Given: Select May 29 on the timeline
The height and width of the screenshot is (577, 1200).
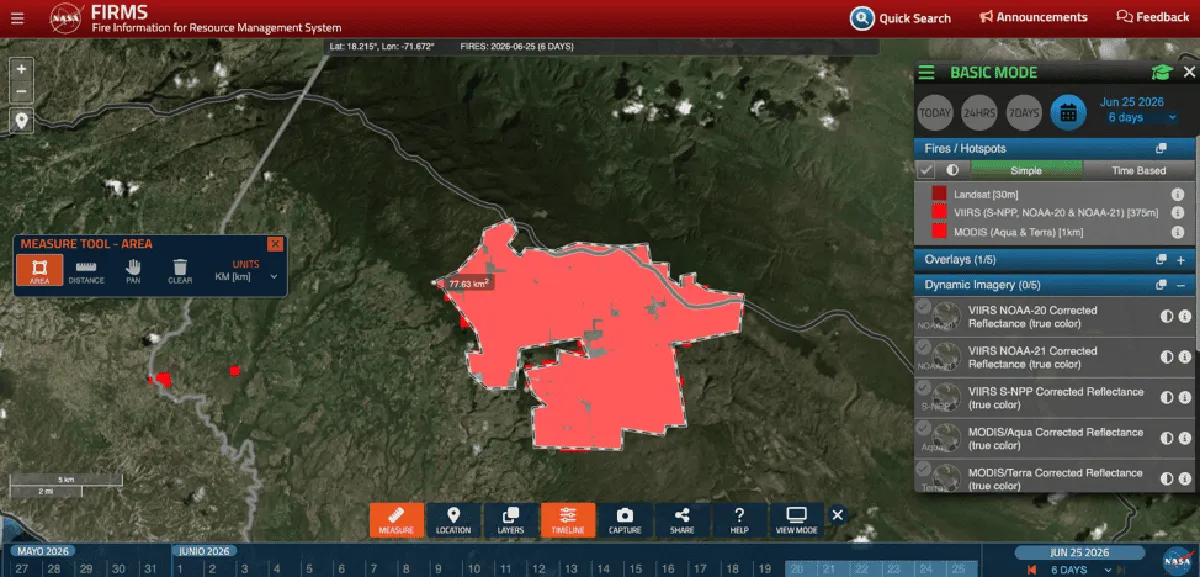Looking at the screenshot, I should [x=86, y=569].
